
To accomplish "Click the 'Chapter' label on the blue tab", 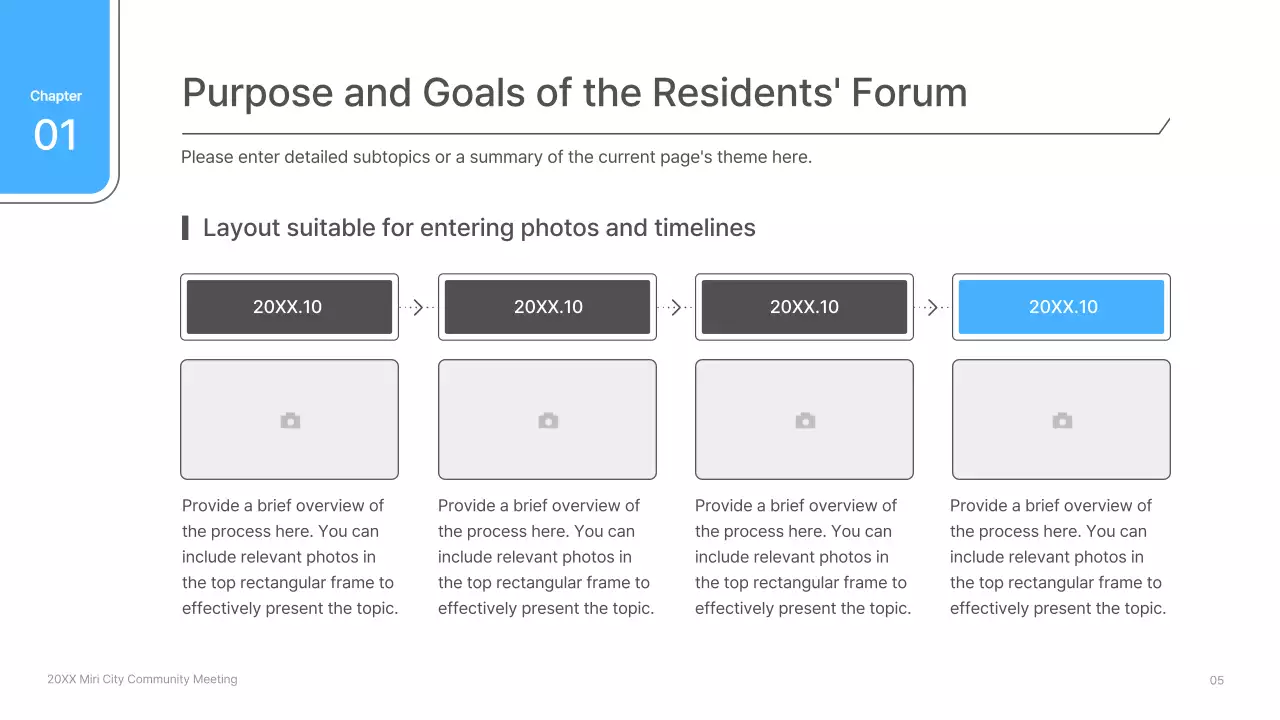I will [x=56, y=96].
